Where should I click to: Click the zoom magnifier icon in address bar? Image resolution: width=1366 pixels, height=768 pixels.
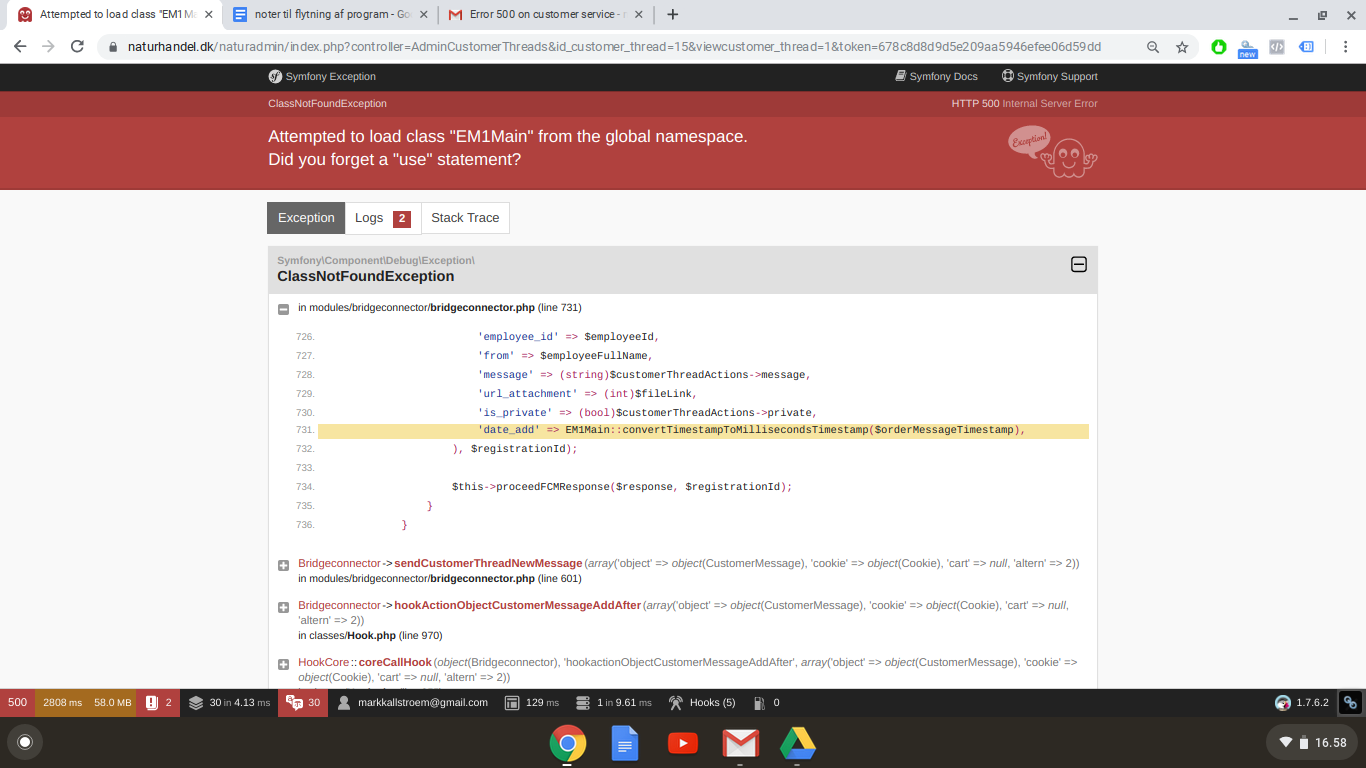point(1153,47)
